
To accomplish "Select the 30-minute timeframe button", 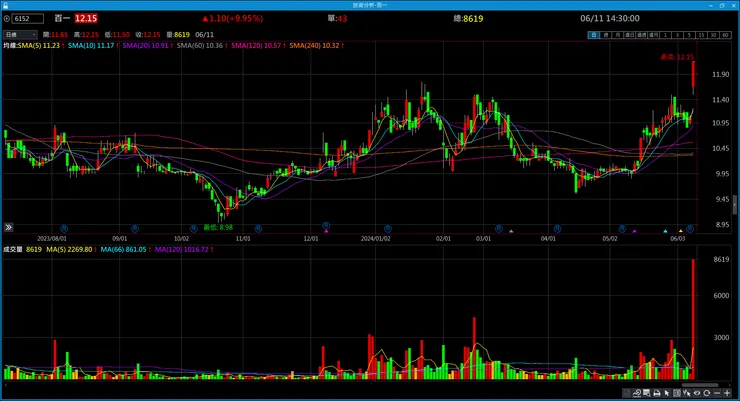I will [x=713, y=35].
